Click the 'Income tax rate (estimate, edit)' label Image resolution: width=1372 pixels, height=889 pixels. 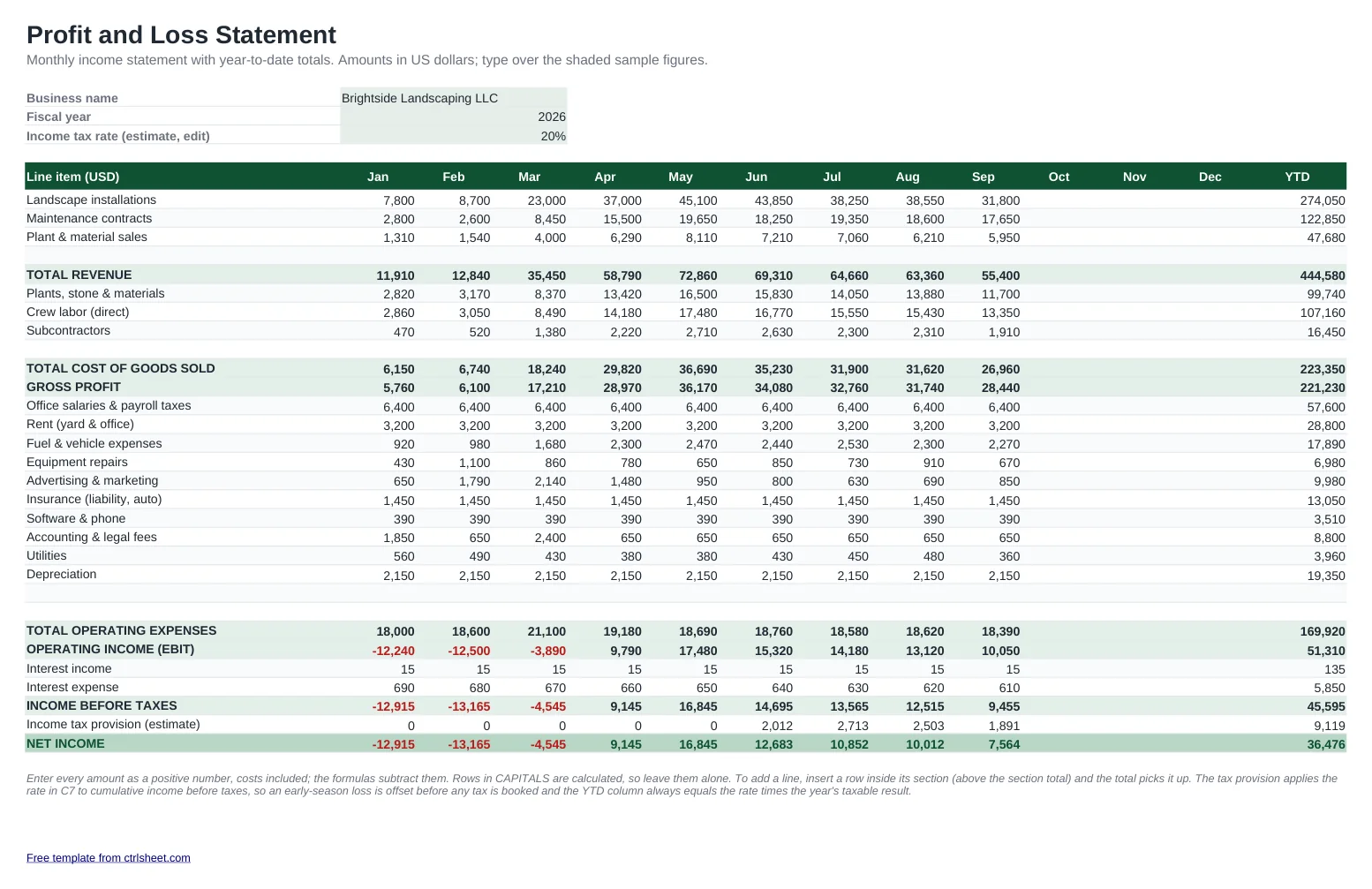[118, 136]
